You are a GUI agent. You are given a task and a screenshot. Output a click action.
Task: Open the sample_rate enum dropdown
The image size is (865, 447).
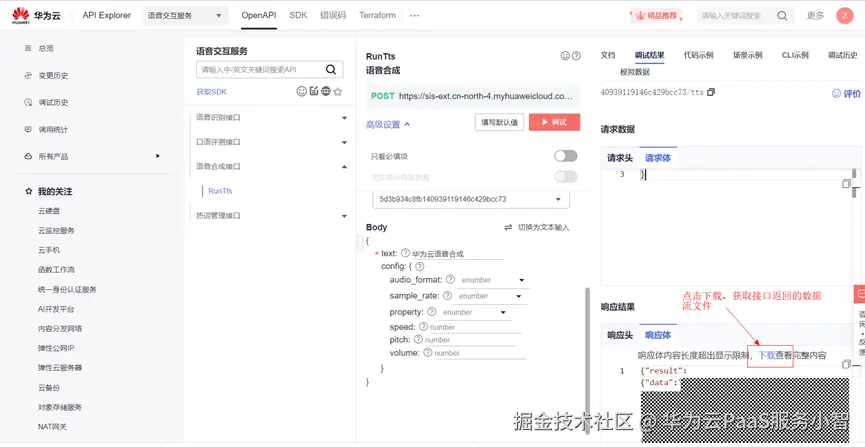(x=490, y=296)
